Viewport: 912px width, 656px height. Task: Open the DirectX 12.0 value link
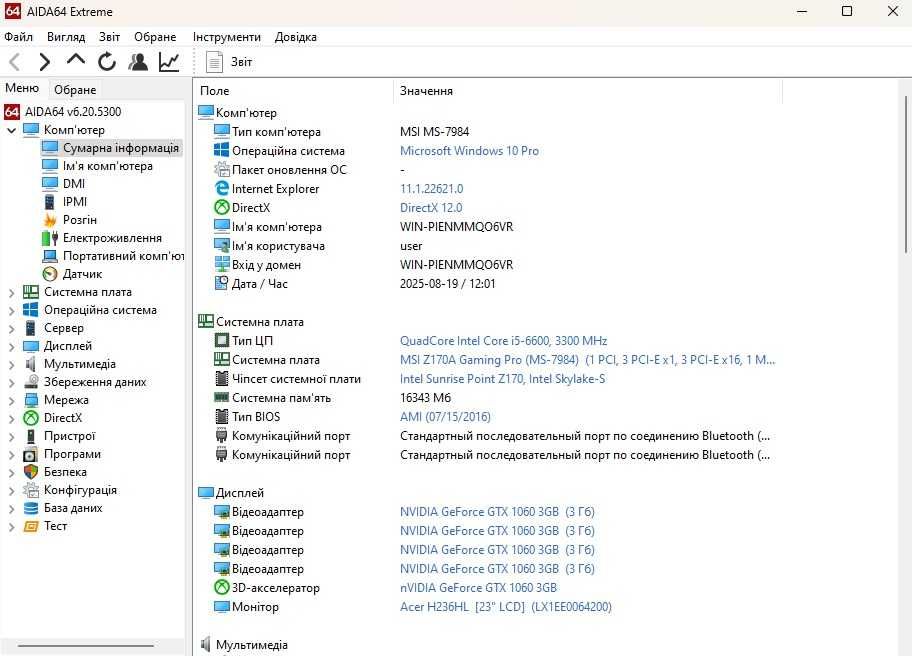pyautogui.click(x=431, y=208)
